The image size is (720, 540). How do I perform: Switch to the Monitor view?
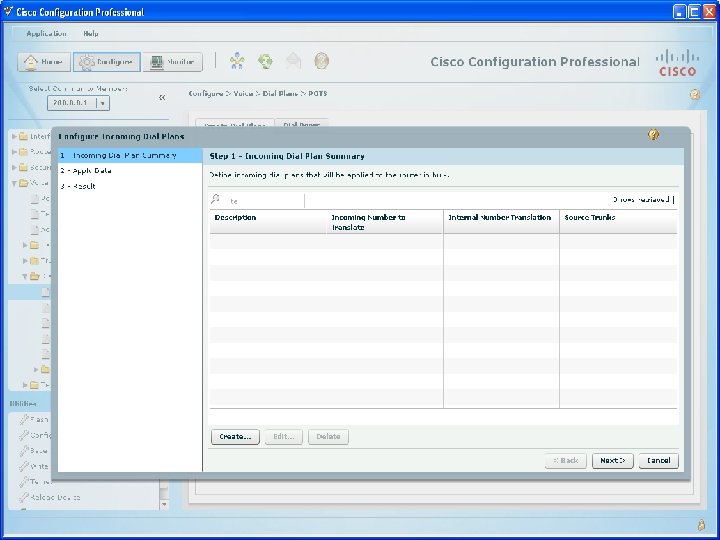click(172, 62)
